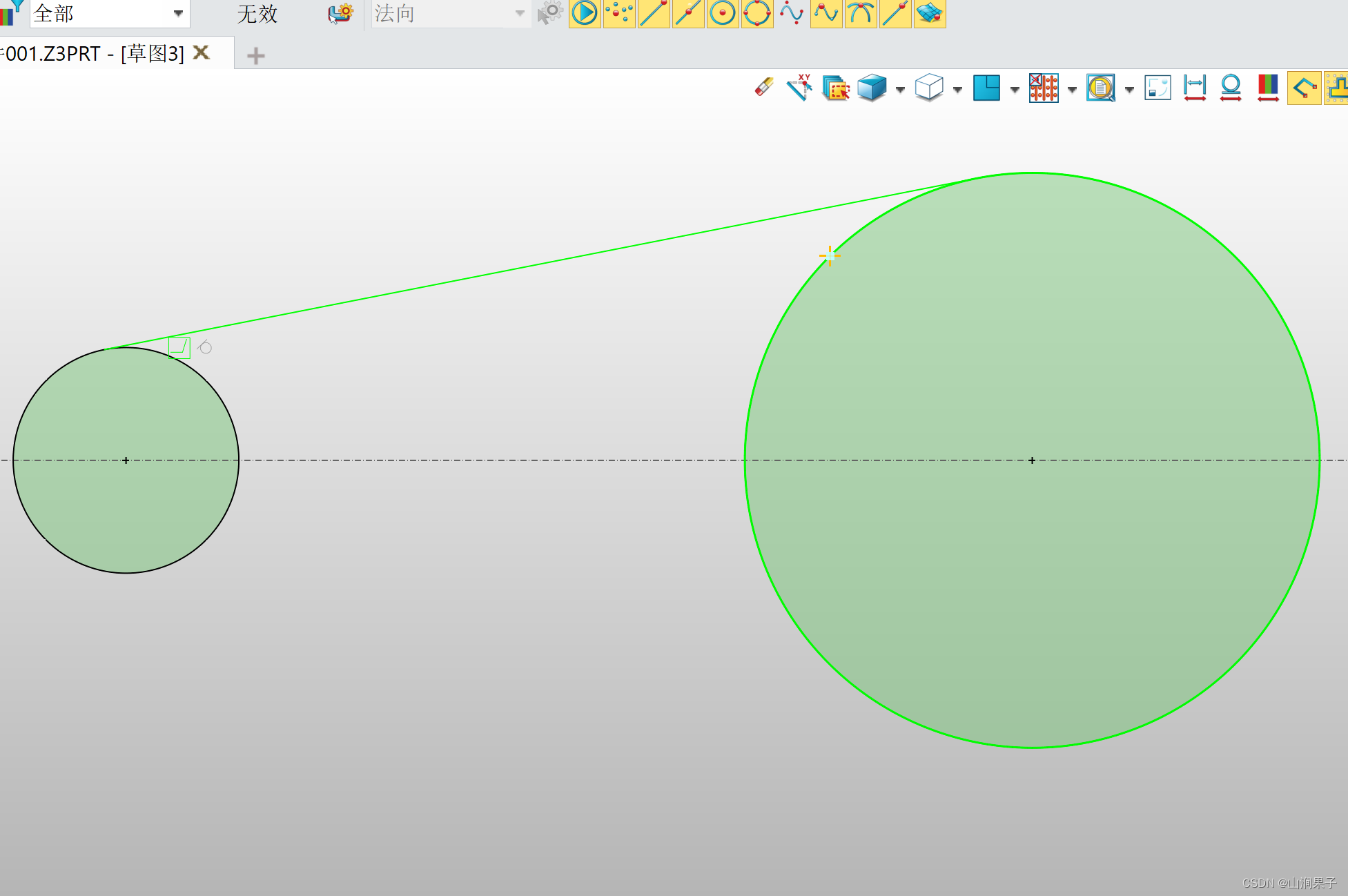Expand the wireframe cube view dropdown arrow
The height and width of the screenshot is (896, 1348).
pos(957,89)
